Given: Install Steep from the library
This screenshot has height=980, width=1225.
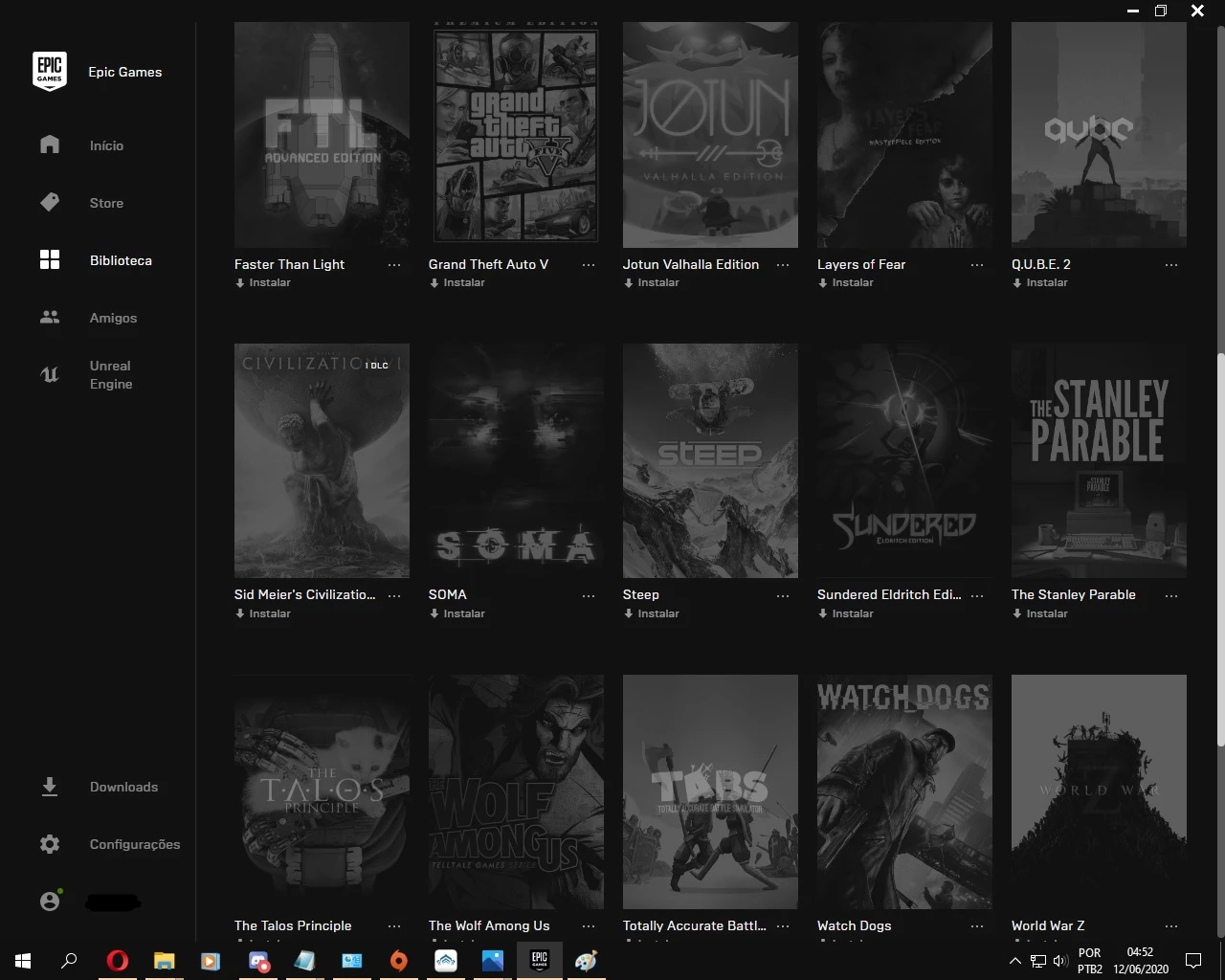Looking at the screenshot, I should click(x=652, y=613).
